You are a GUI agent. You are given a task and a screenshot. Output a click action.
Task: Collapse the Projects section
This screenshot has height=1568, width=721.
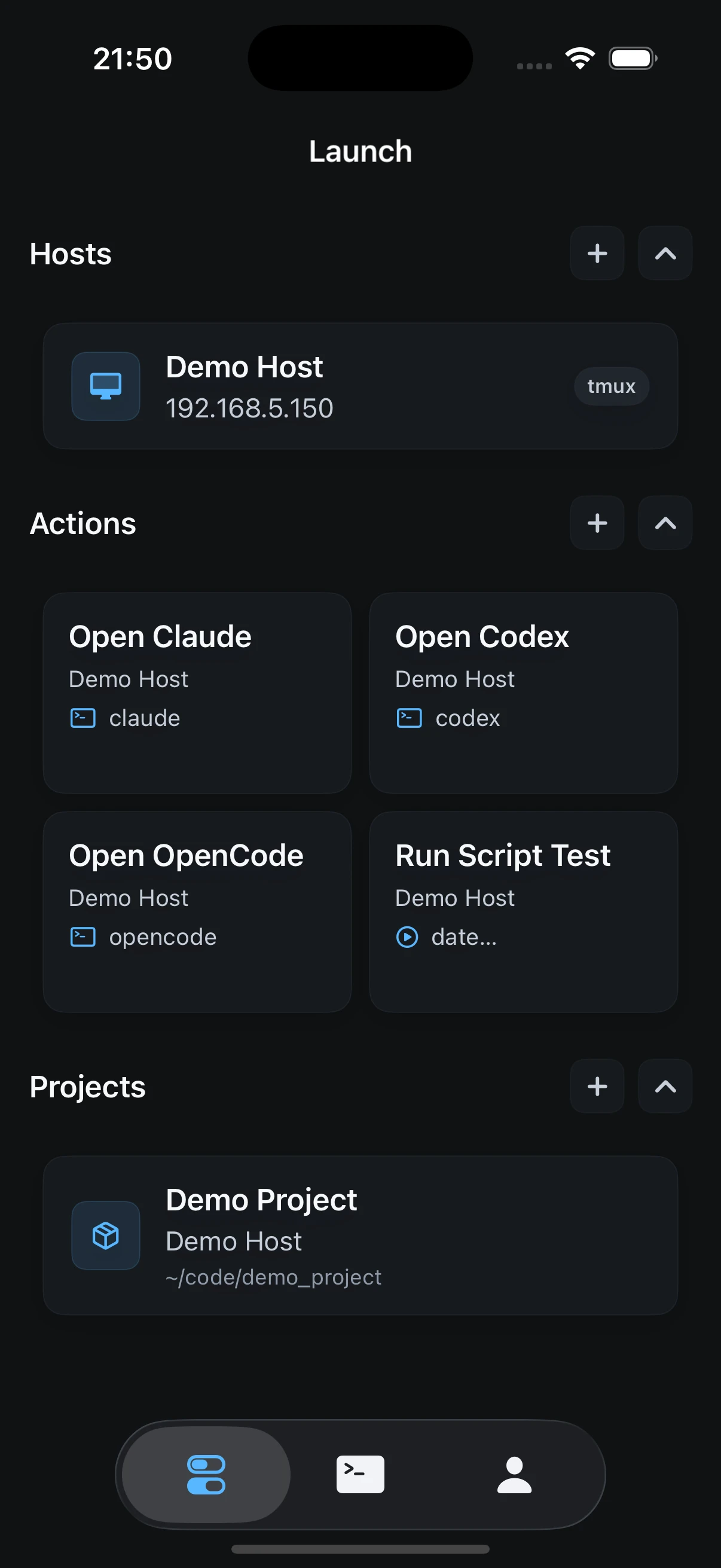click(x=665, y=1087)
